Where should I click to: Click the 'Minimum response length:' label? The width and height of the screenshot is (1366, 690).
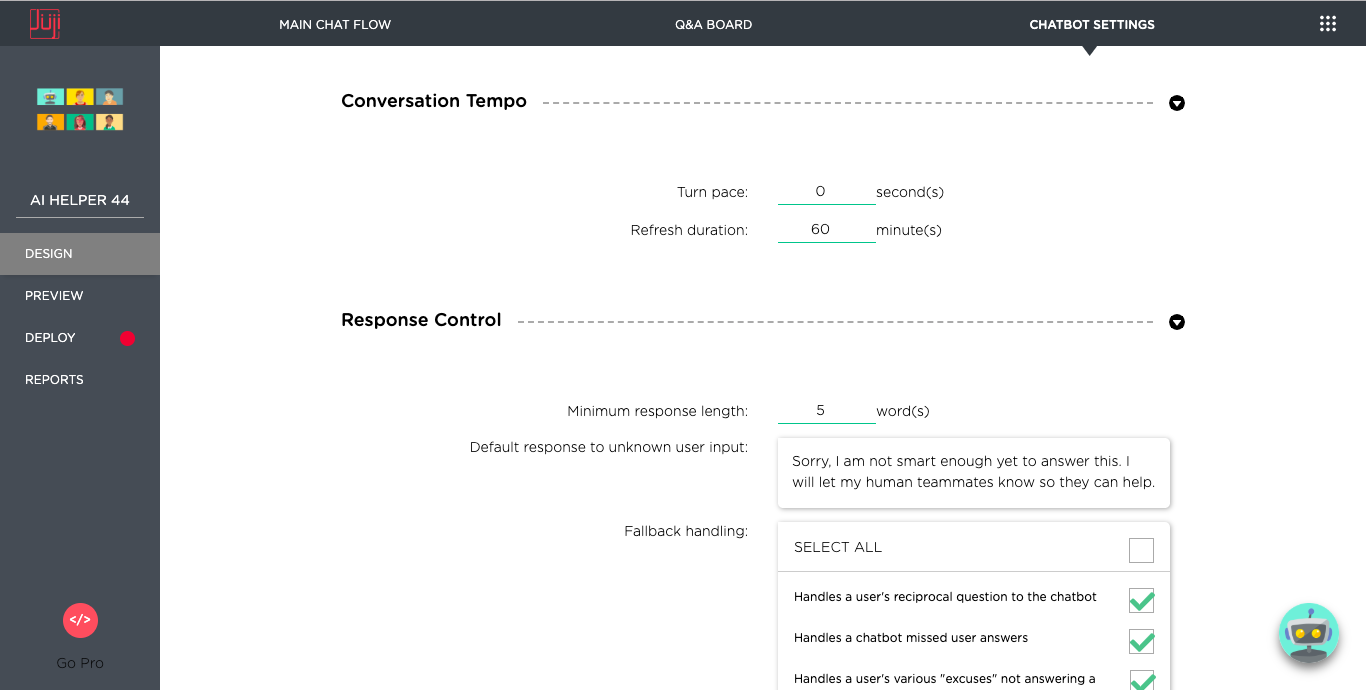[657, 411]
